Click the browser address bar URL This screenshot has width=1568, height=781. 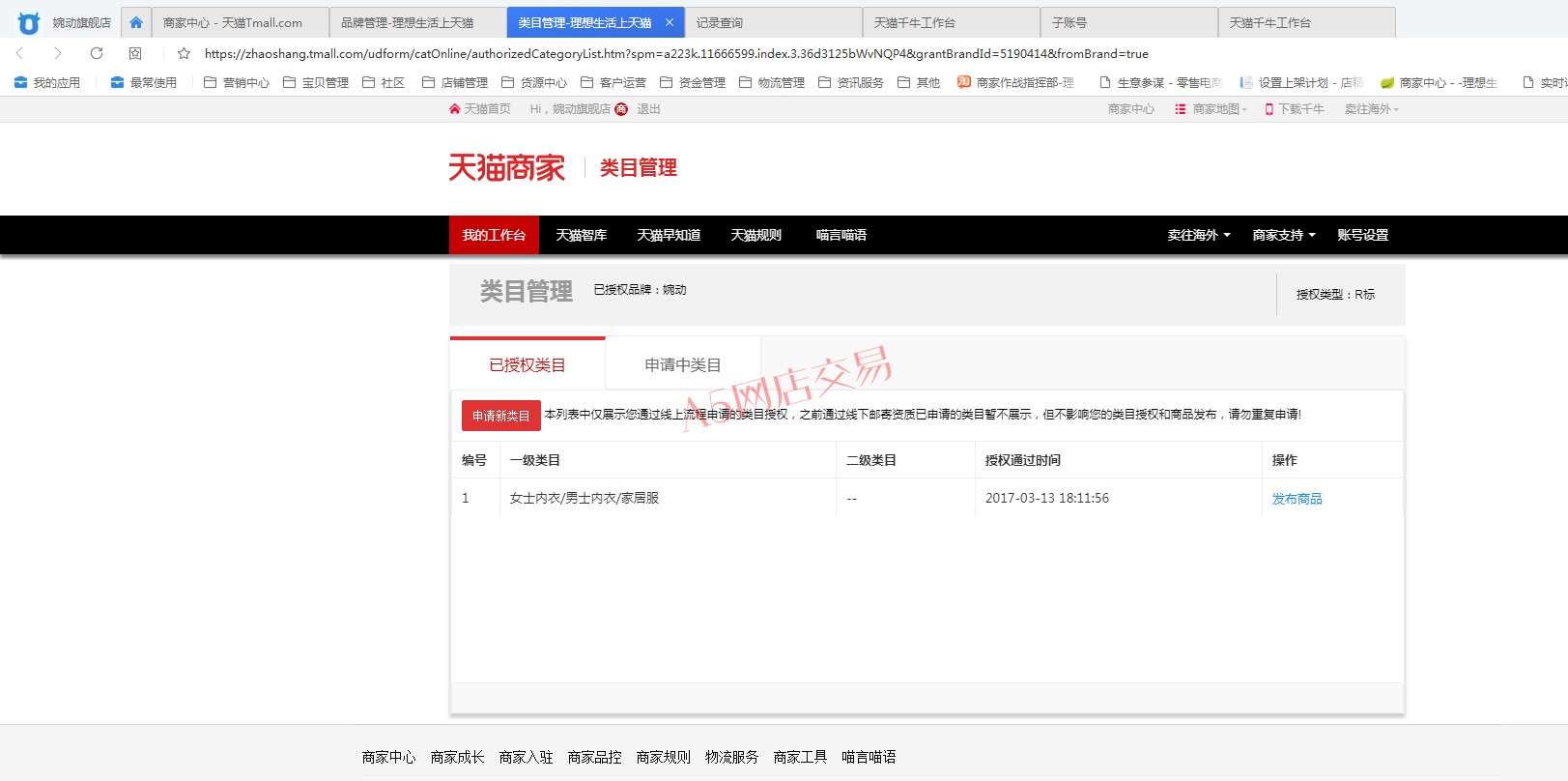coord(676,53)
